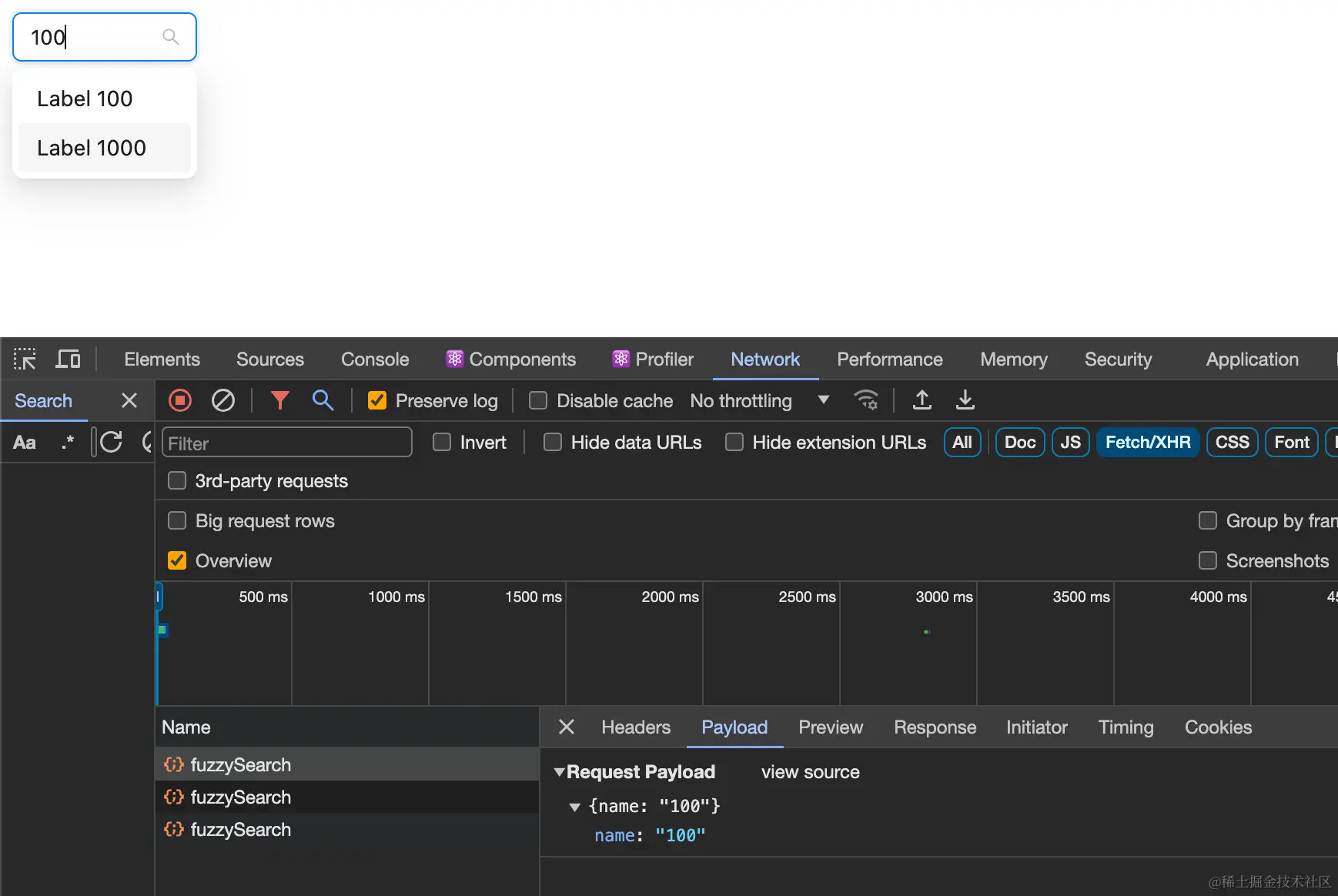Enable Disable cache checkbox

point(538,400)
